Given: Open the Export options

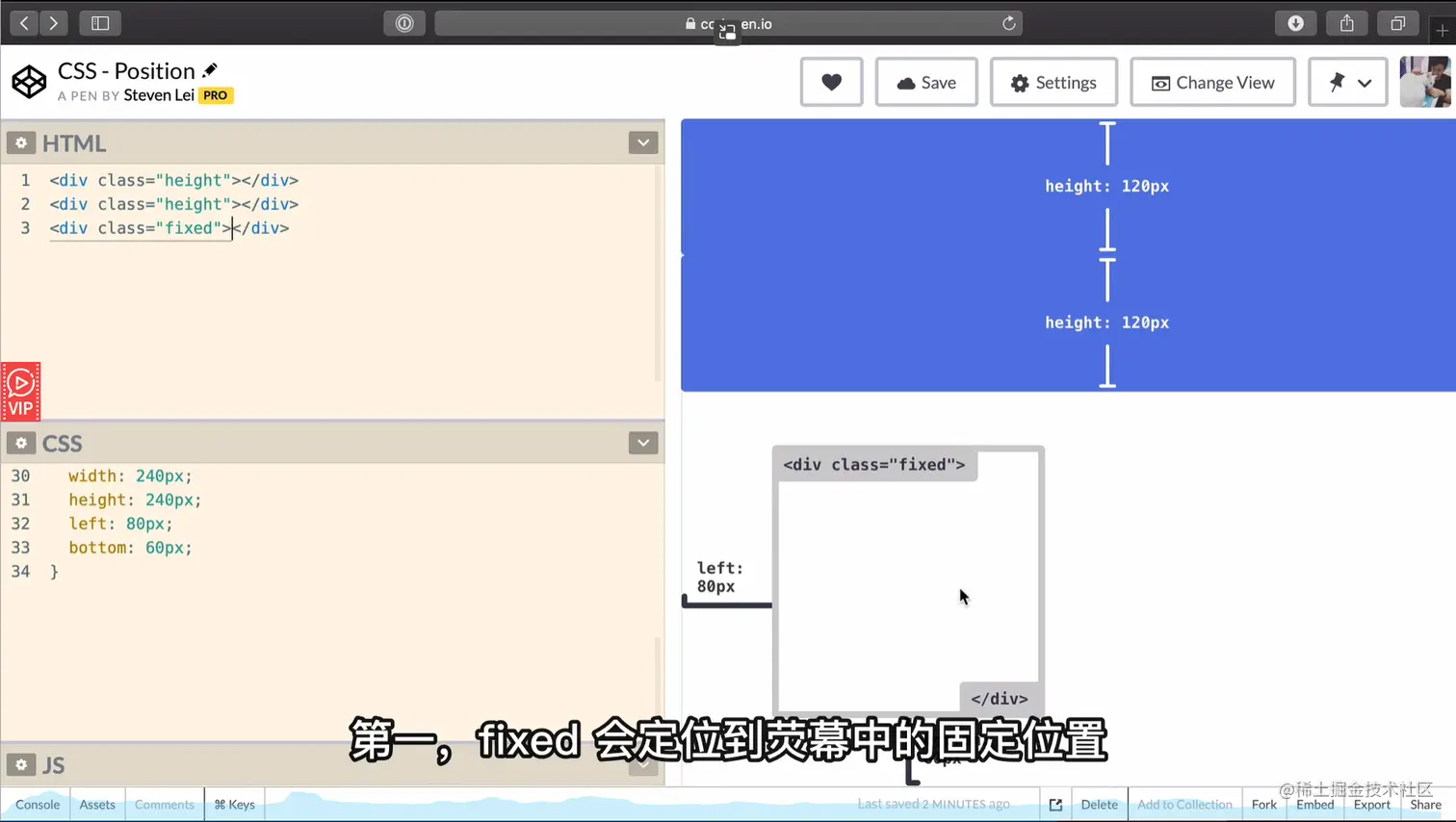Looking at the screenshot, I should [x=1372, y=805].
